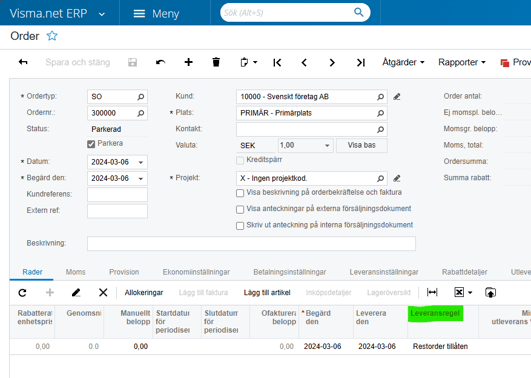The width and height of the screenshot is (531, 378).
Task: Fit columns with the width arrows icon
Action: point(432,292)
